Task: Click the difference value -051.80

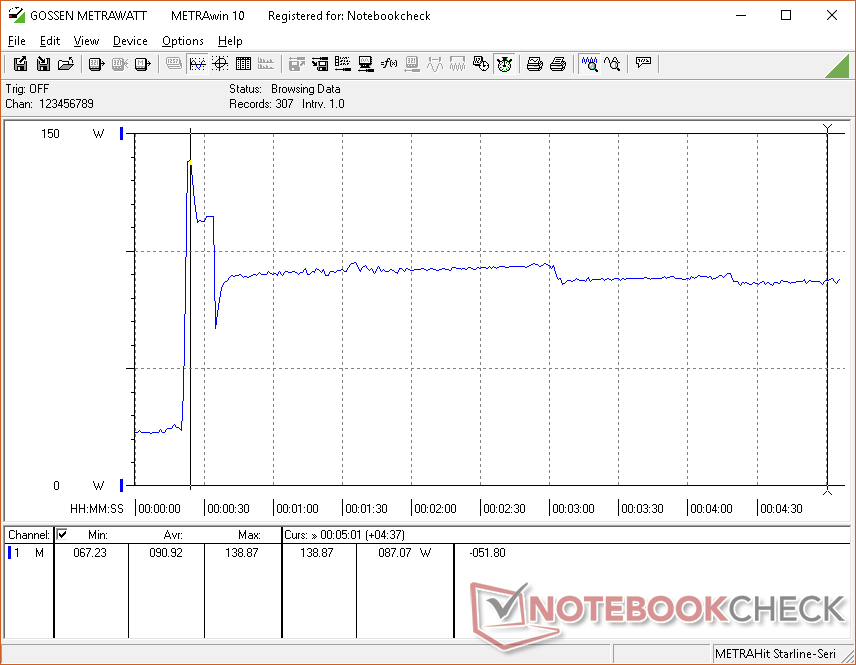Action: 487,553
